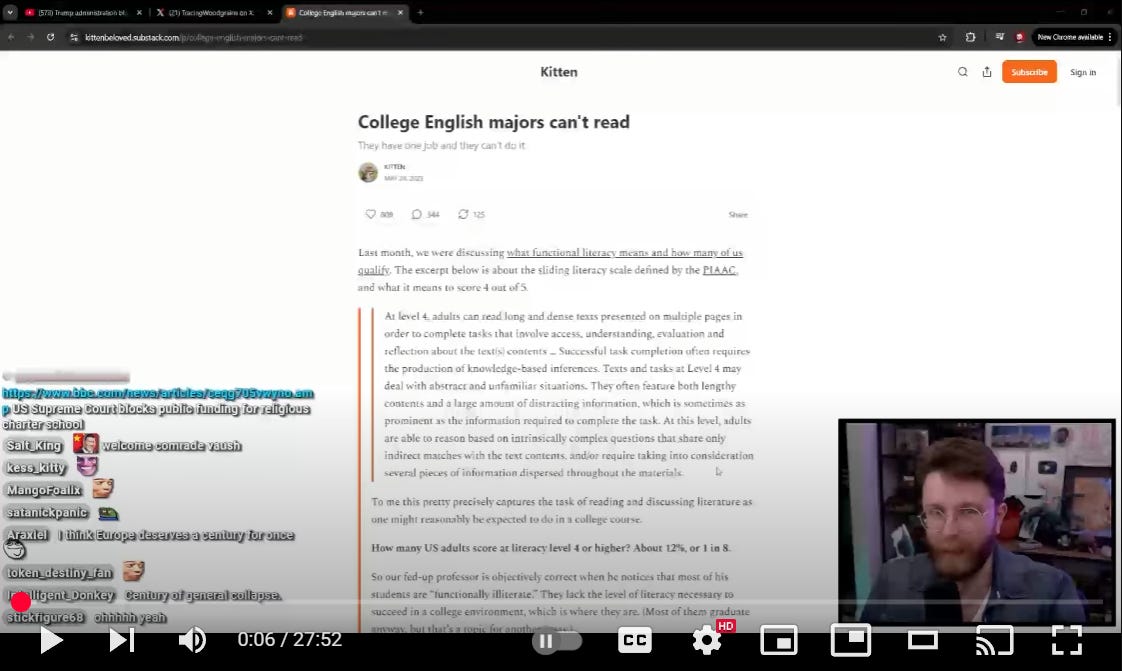1122x671 pixels.
Task: Open the comments bubble icon showing 344
Action: coord(416,214)
